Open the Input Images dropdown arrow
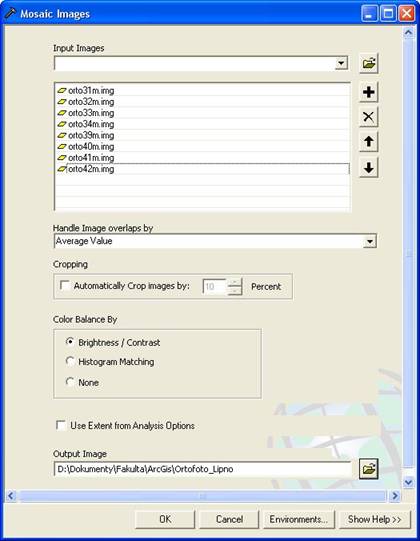420x541 pixels. pyautogui.click(x=341, y=63)
